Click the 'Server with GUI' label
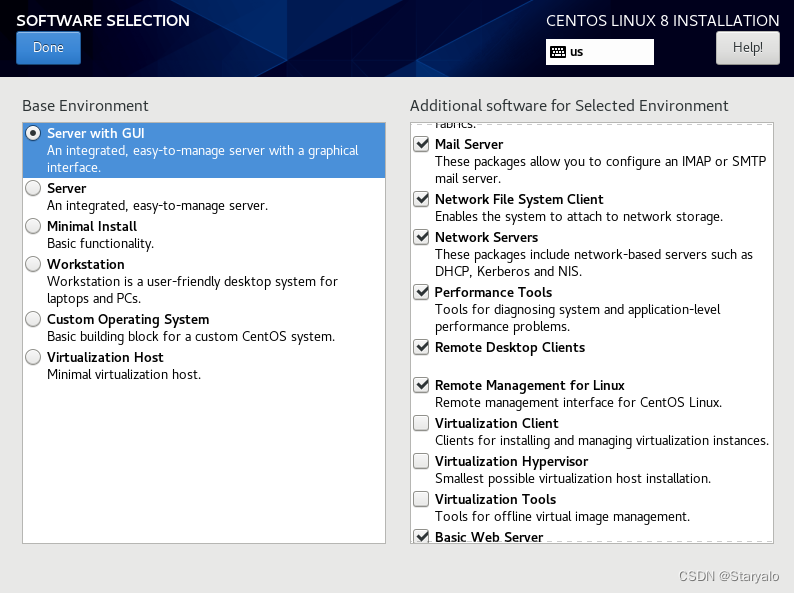The width and height of the screenshot is (794, 593). [96, 133]
